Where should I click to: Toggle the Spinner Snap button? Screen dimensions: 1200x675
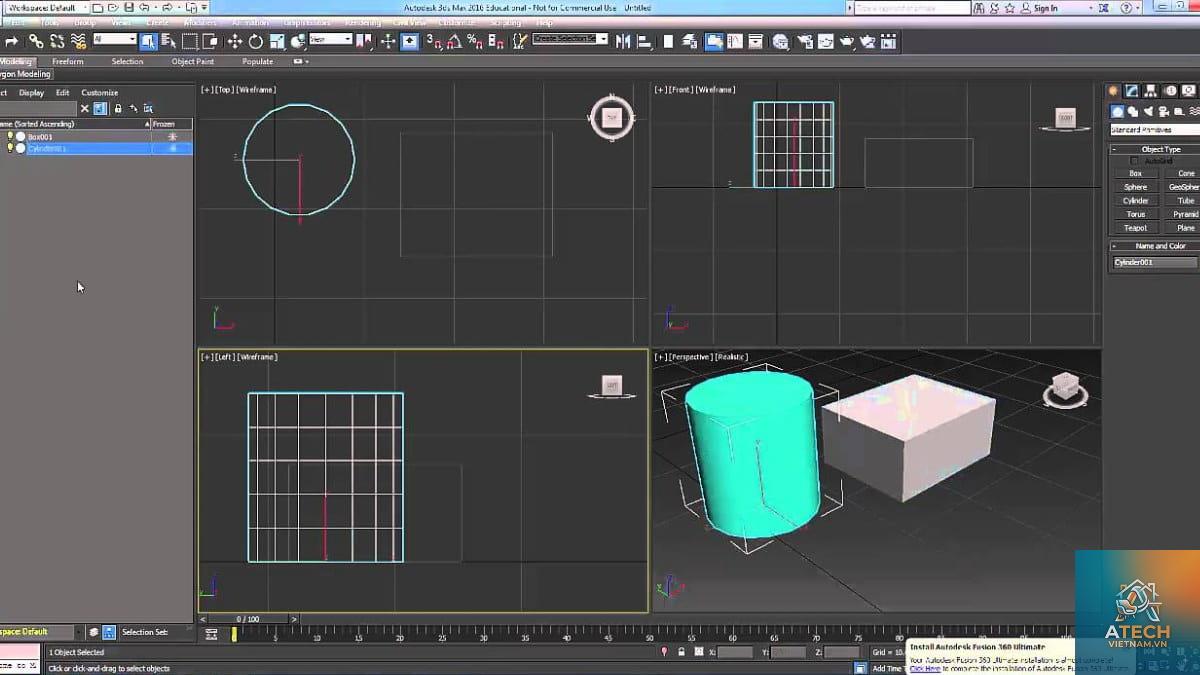[x=494, y=41]
